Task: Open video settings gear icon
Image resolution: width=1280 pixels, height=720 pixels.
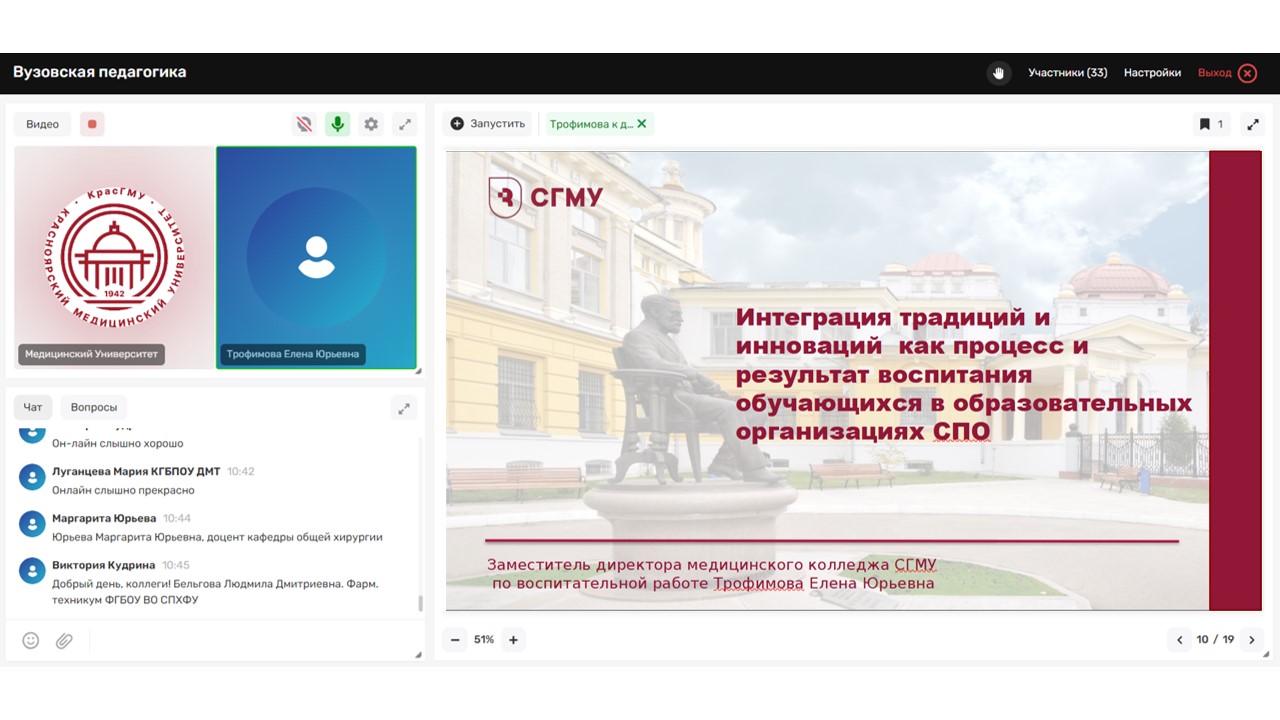Action: click(371, 124)
